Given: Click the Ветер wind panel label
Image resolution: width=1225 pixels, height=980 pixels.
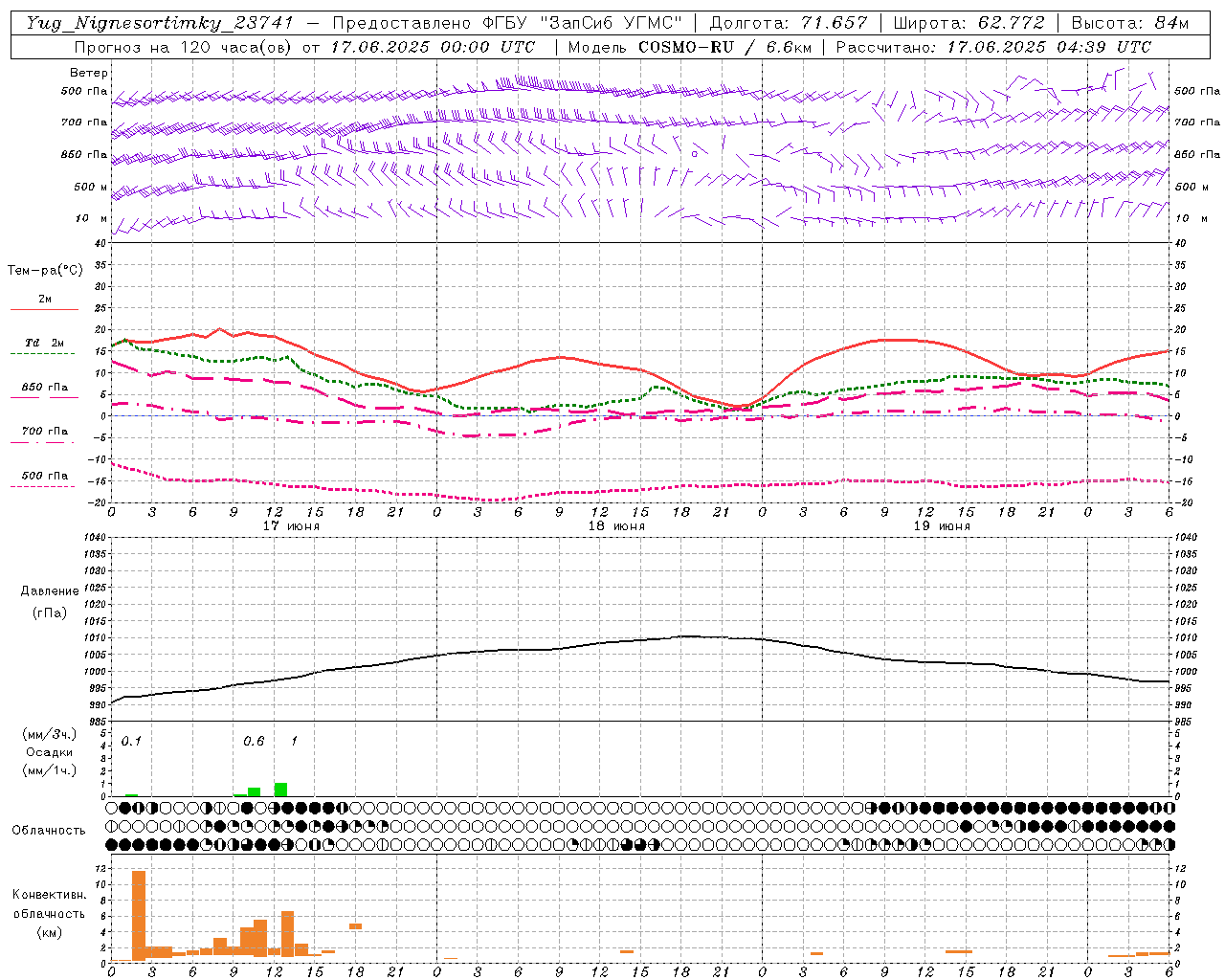Looking at the screenshot, I should click(89, 73).
